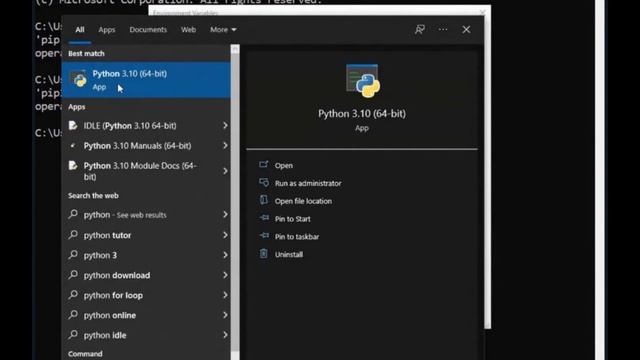Click search icon beside 'python online'

(x=73, y=314)
